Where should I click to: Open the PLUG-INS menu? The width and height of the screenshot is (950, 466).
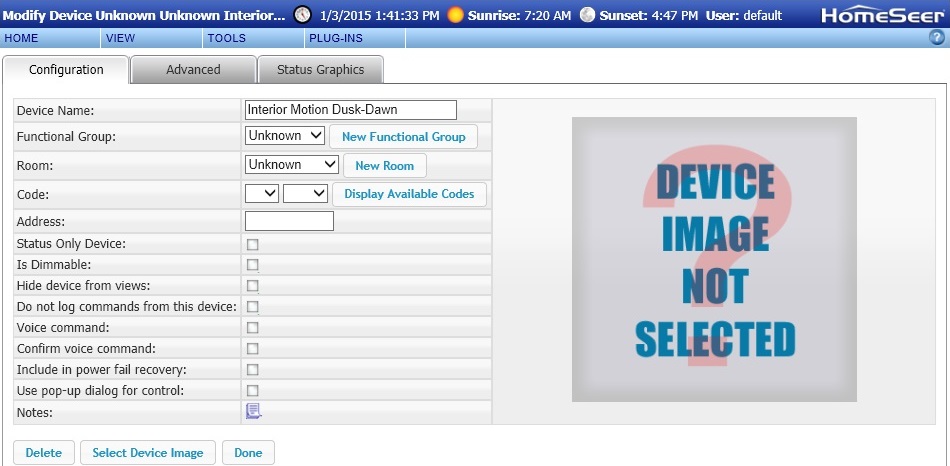coord(335,38)
